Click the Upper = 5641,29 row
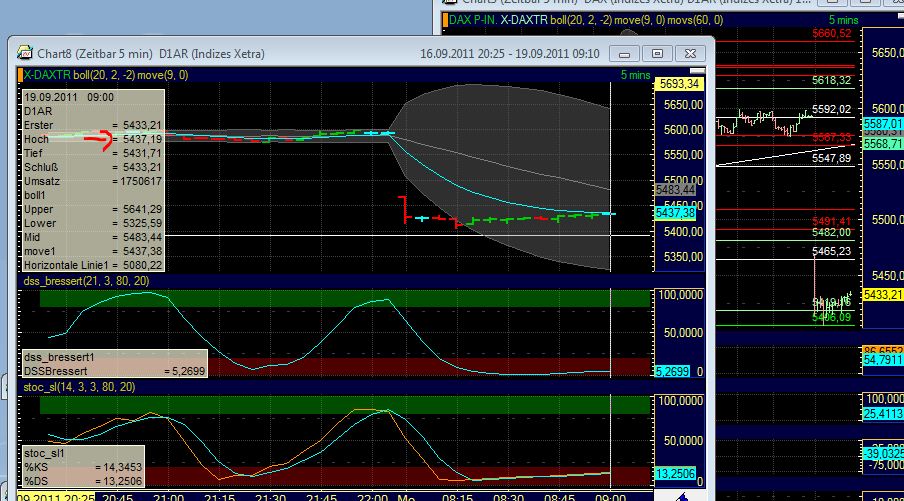Viewport: 904px width, 501px height. coord(93,209)
